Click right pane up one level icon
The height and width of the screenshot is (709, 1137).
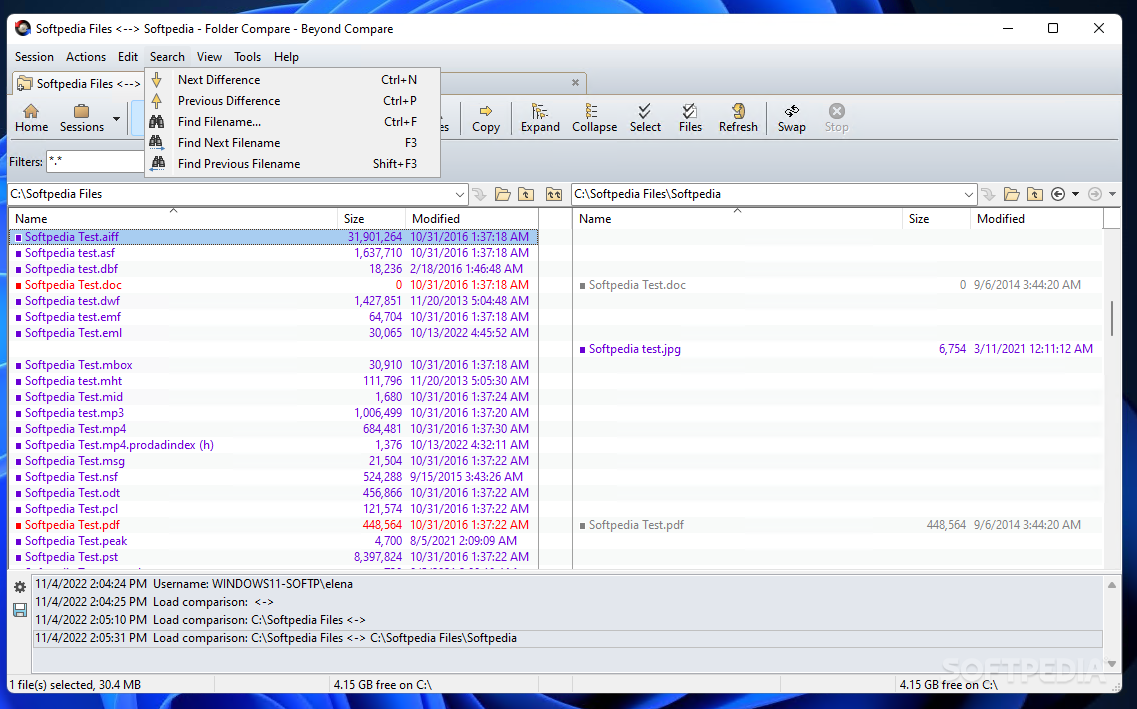click(1035, 194)
